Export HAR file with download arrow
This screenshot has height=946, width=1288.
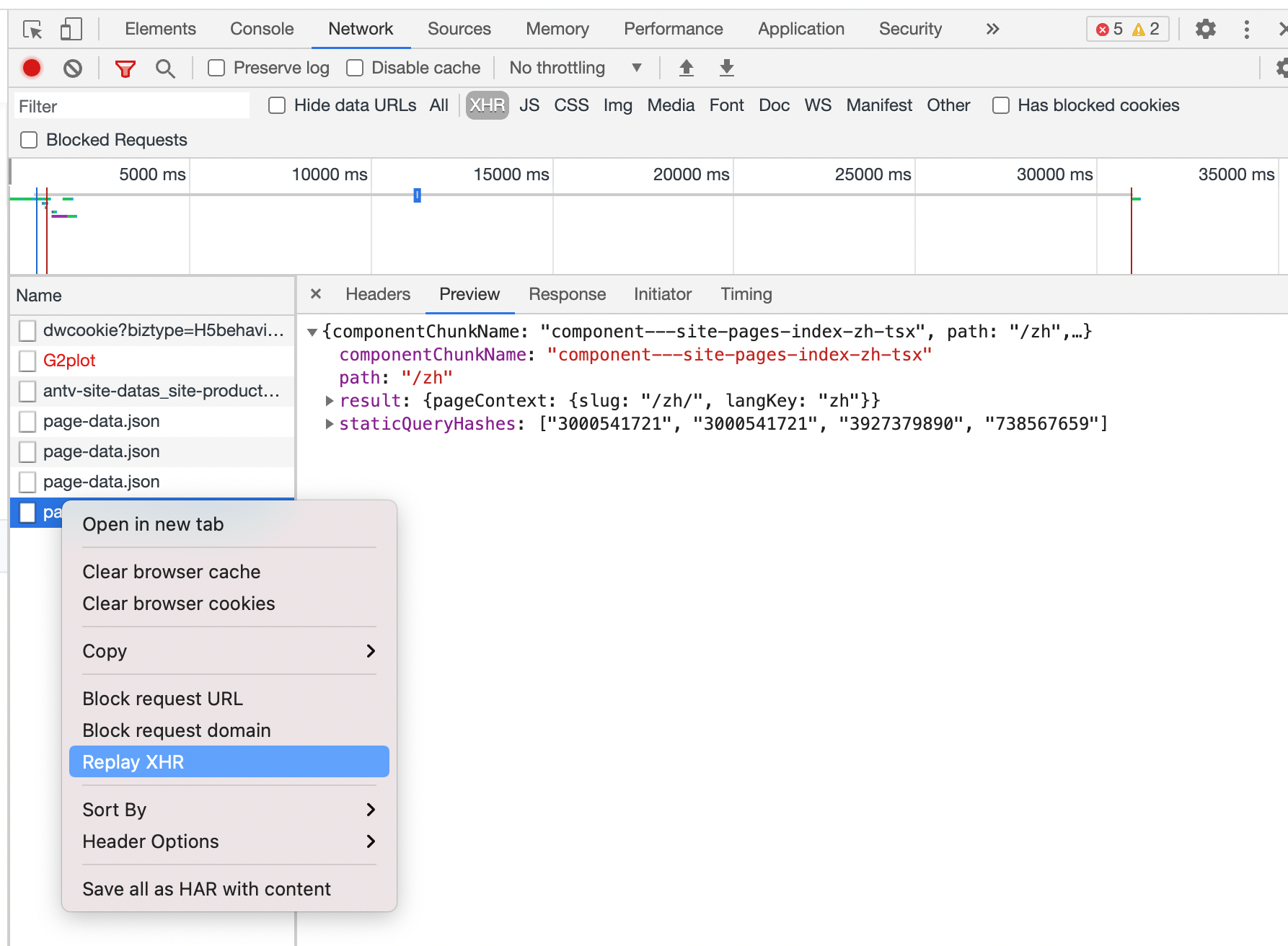[x=727, y=68]
